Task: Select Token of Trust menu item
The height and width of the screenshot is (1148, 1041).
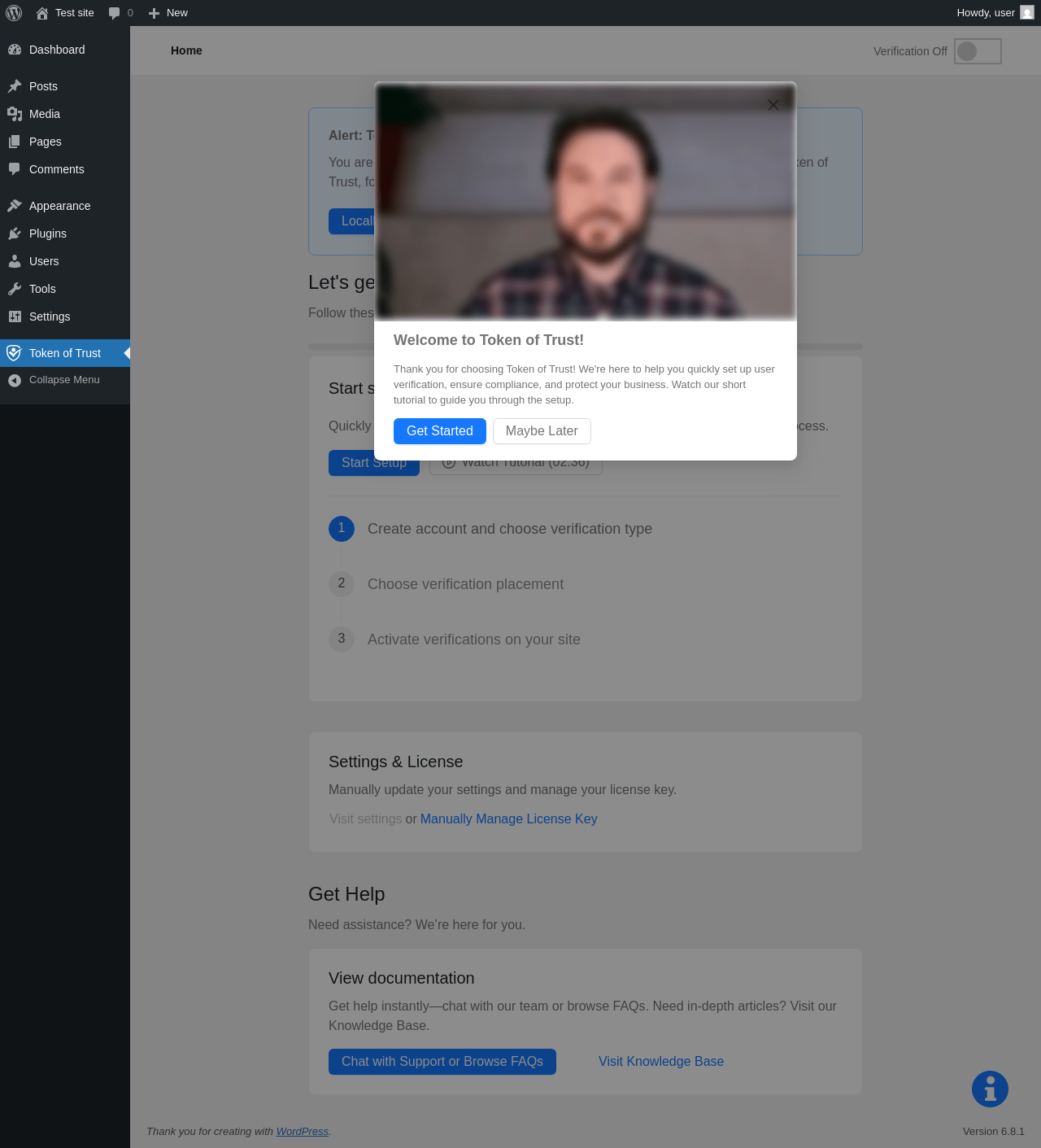Action: (65, 353)
